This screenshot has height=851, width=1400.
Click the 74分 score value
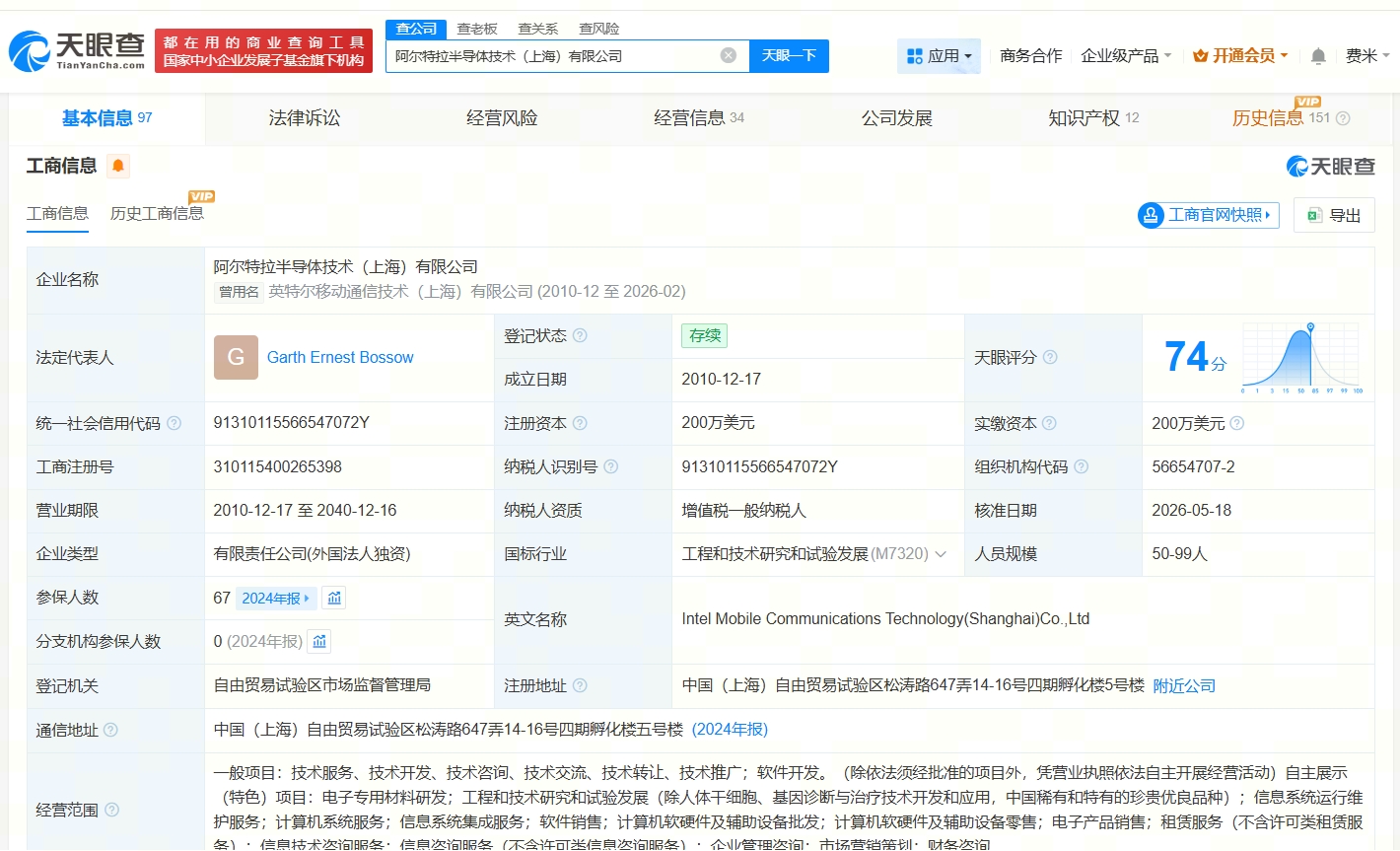[1195, 357]
